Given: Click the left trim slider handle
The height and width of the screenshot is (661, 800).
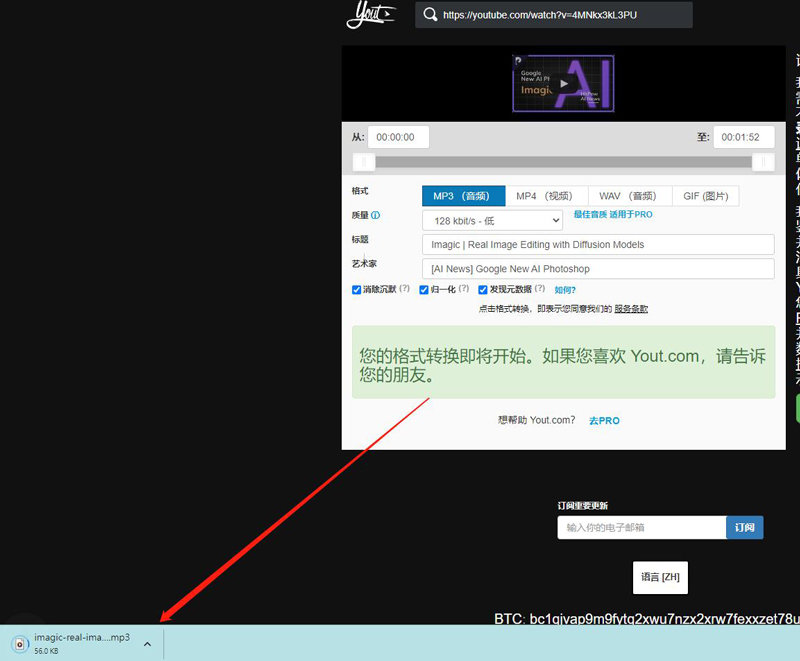Looking at the screenshot, I should pos(364,163).
